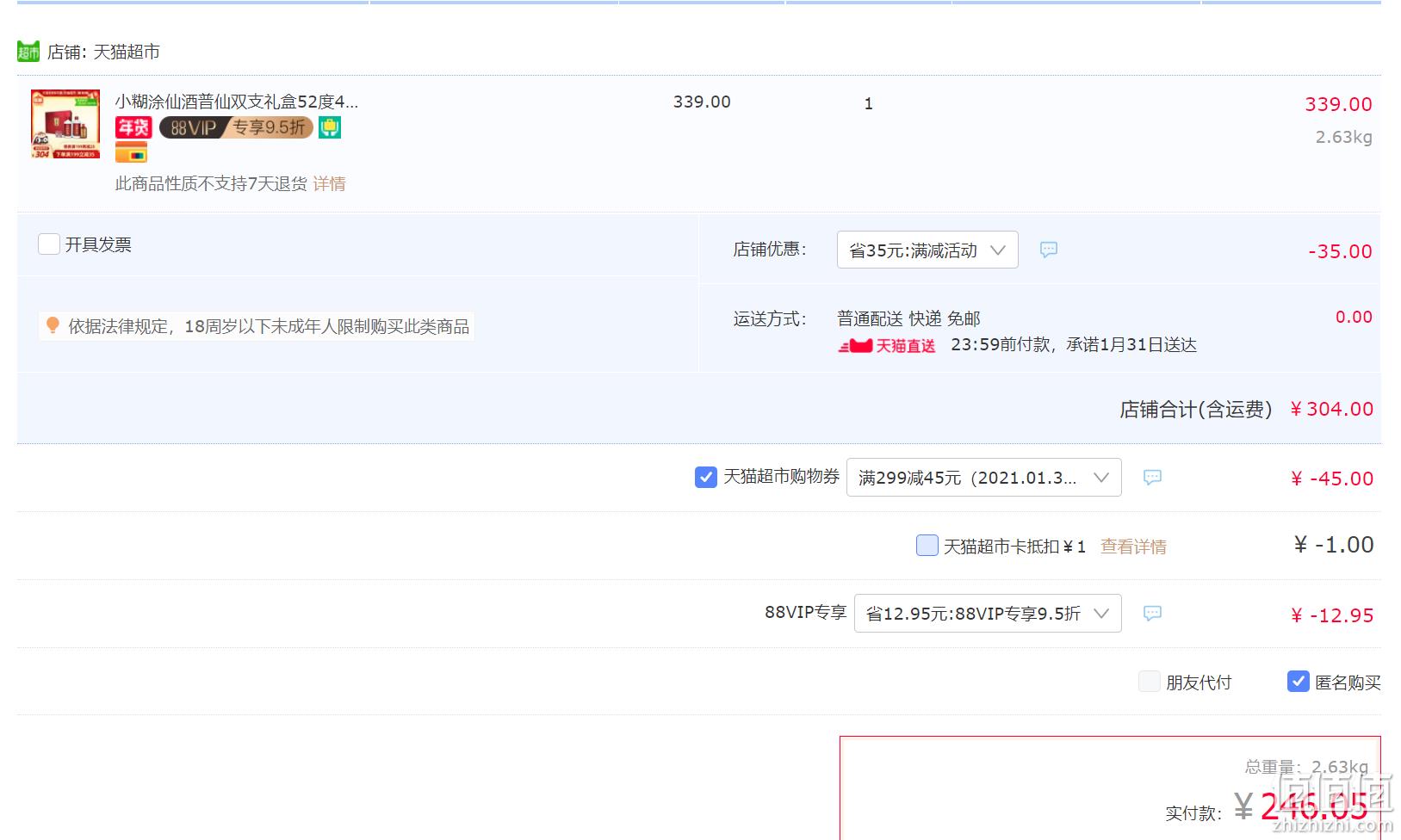The width and height of the screenshot is (1401, 840).
Task: Click comment icon next to 店铺优惠 dropdown
Action: (1048, 250)
